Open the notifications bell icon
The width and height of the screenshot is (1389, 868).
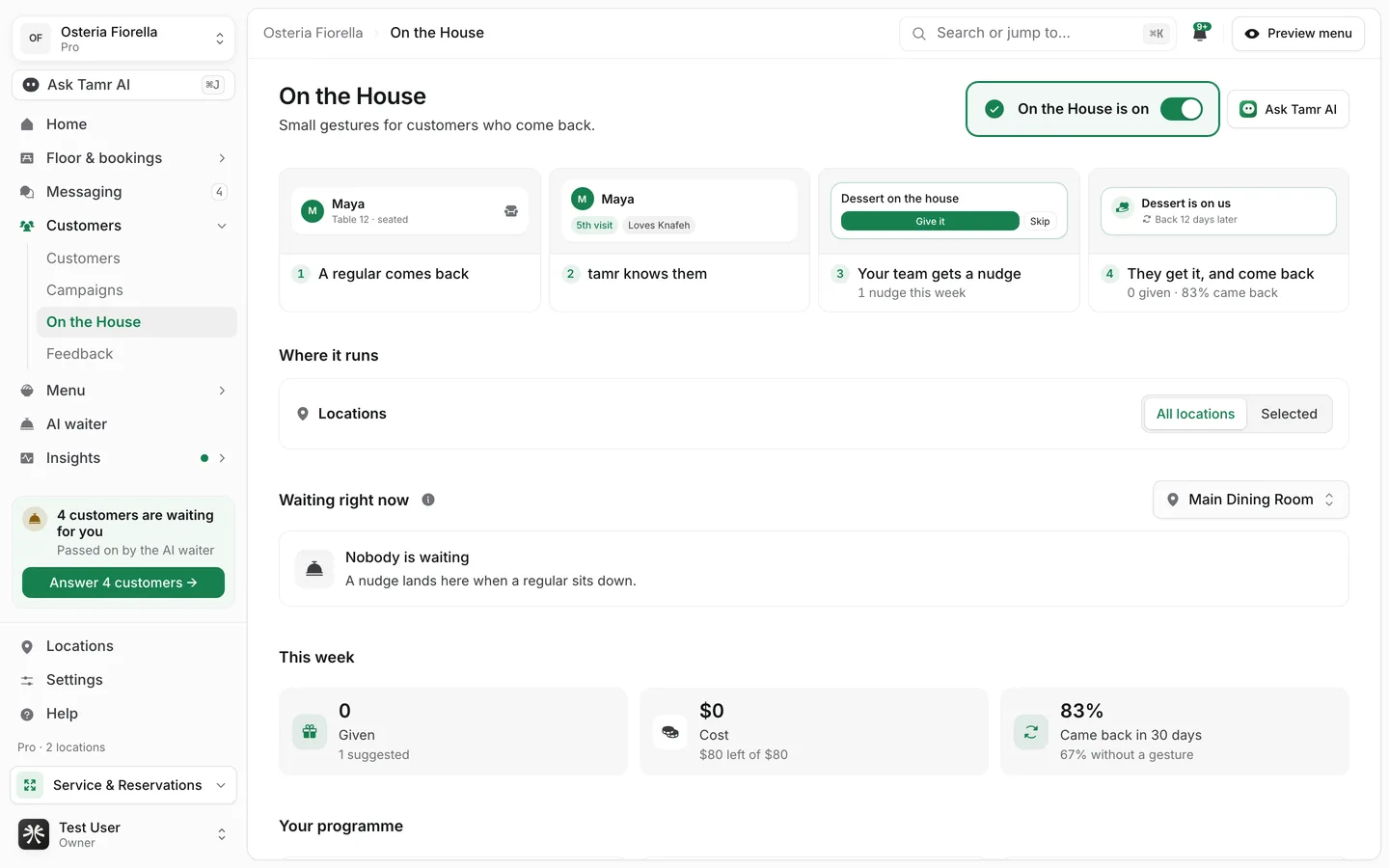point(1200,33)
